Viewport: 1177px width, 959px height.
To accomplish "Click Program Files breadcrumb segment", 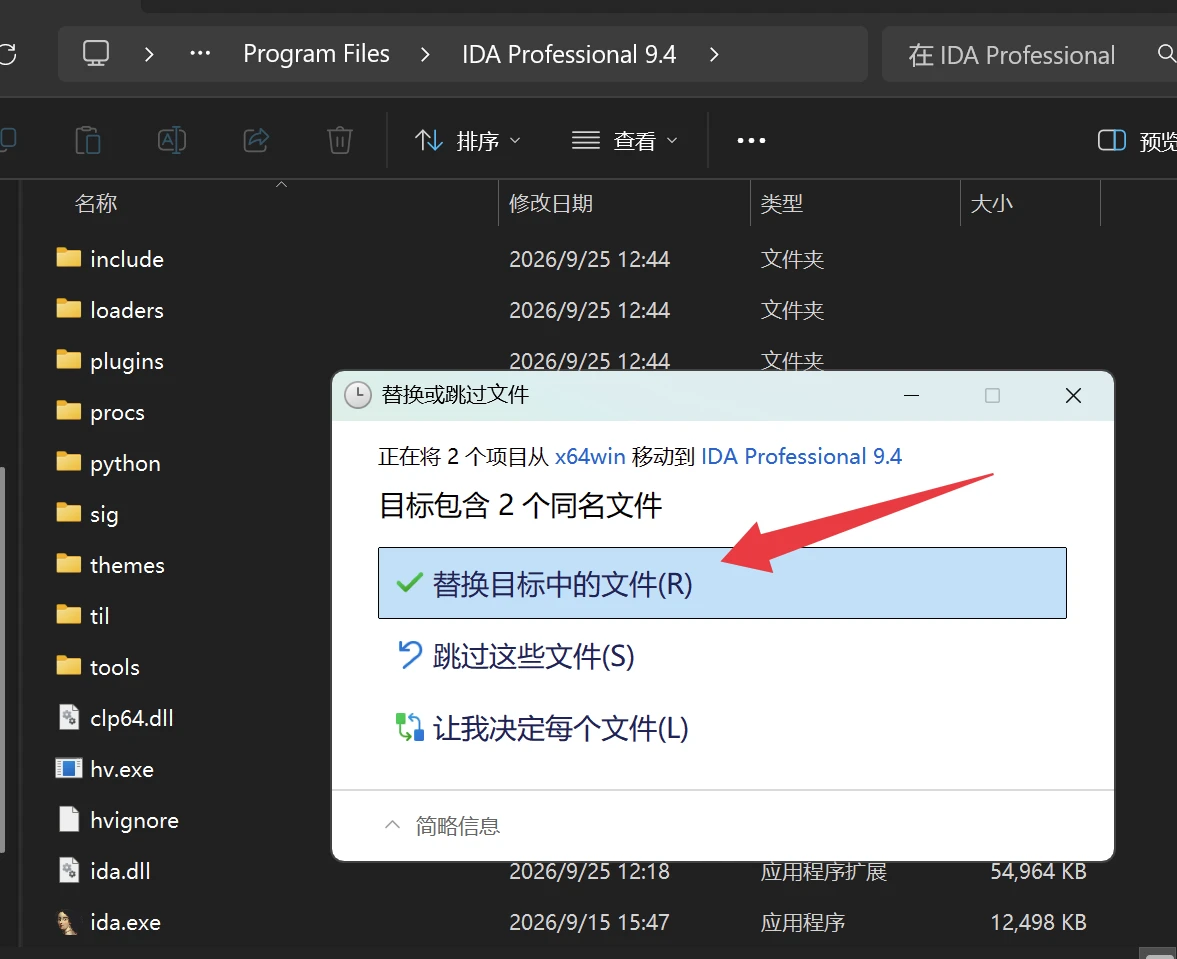I will pyautogui.click(x=316, y=54).
